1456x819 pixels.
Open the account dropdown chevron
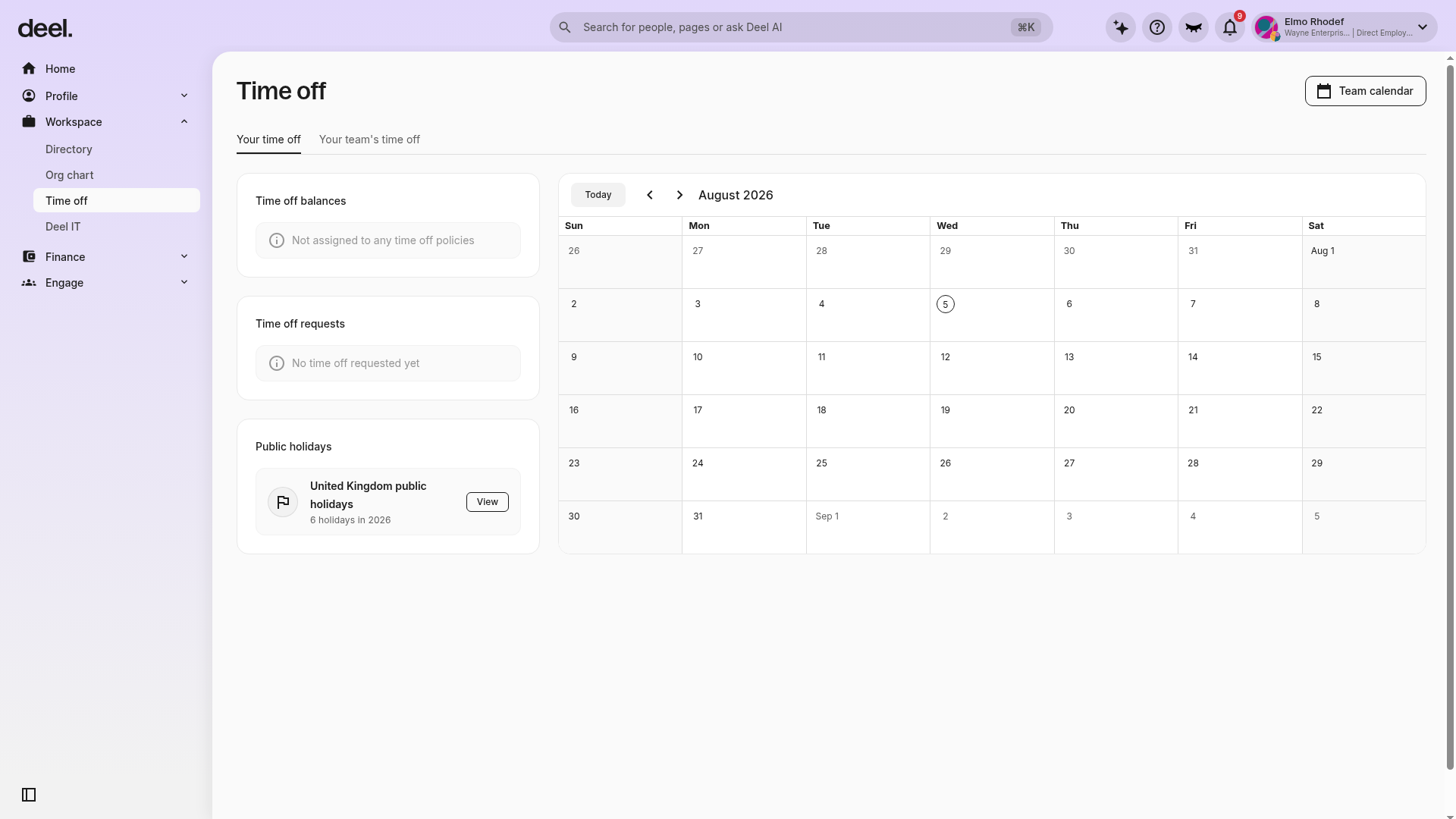(1423, 27)
